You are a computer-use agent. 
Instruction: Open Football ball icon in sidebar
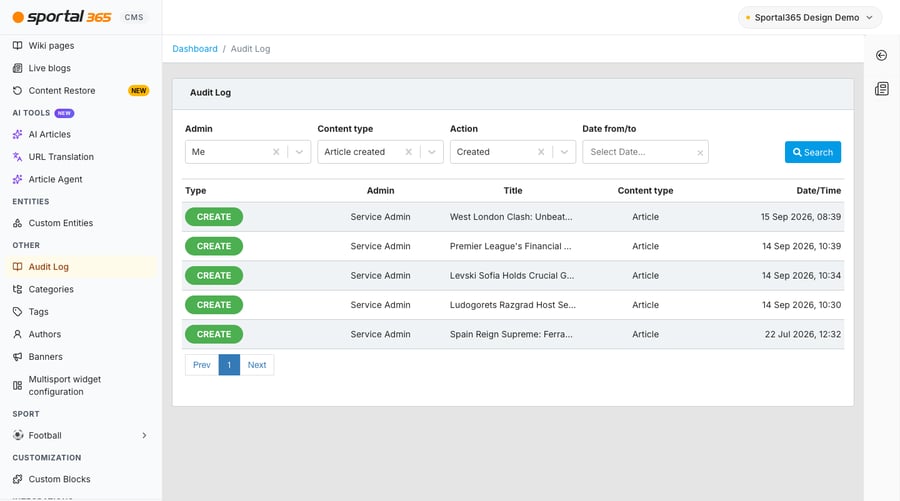18,435
